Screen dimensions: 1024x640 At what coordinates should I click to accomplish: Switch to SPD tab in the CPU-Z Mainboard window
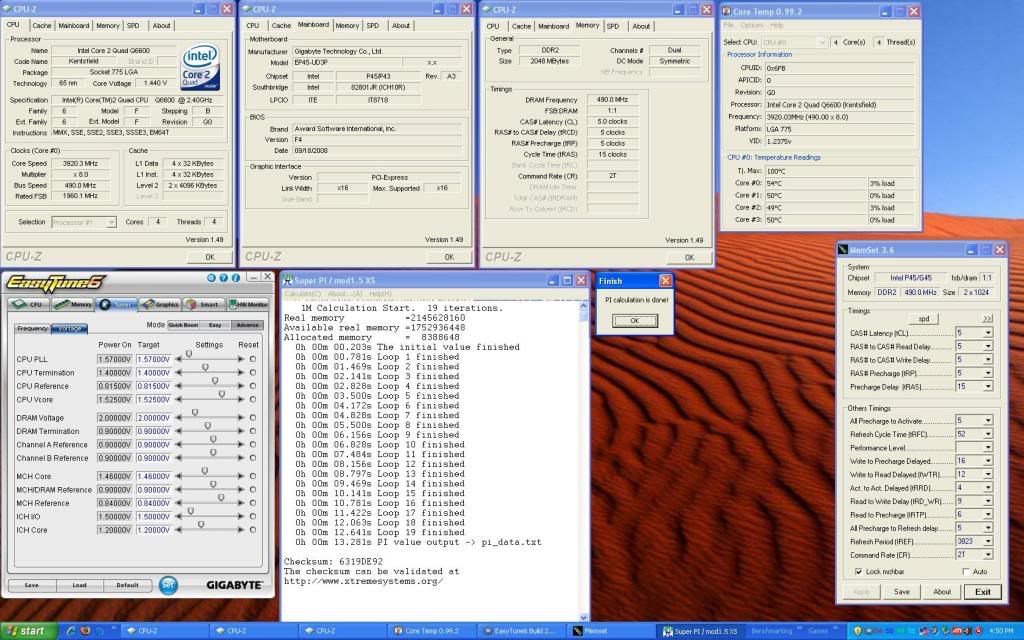[x=373, y=25]
